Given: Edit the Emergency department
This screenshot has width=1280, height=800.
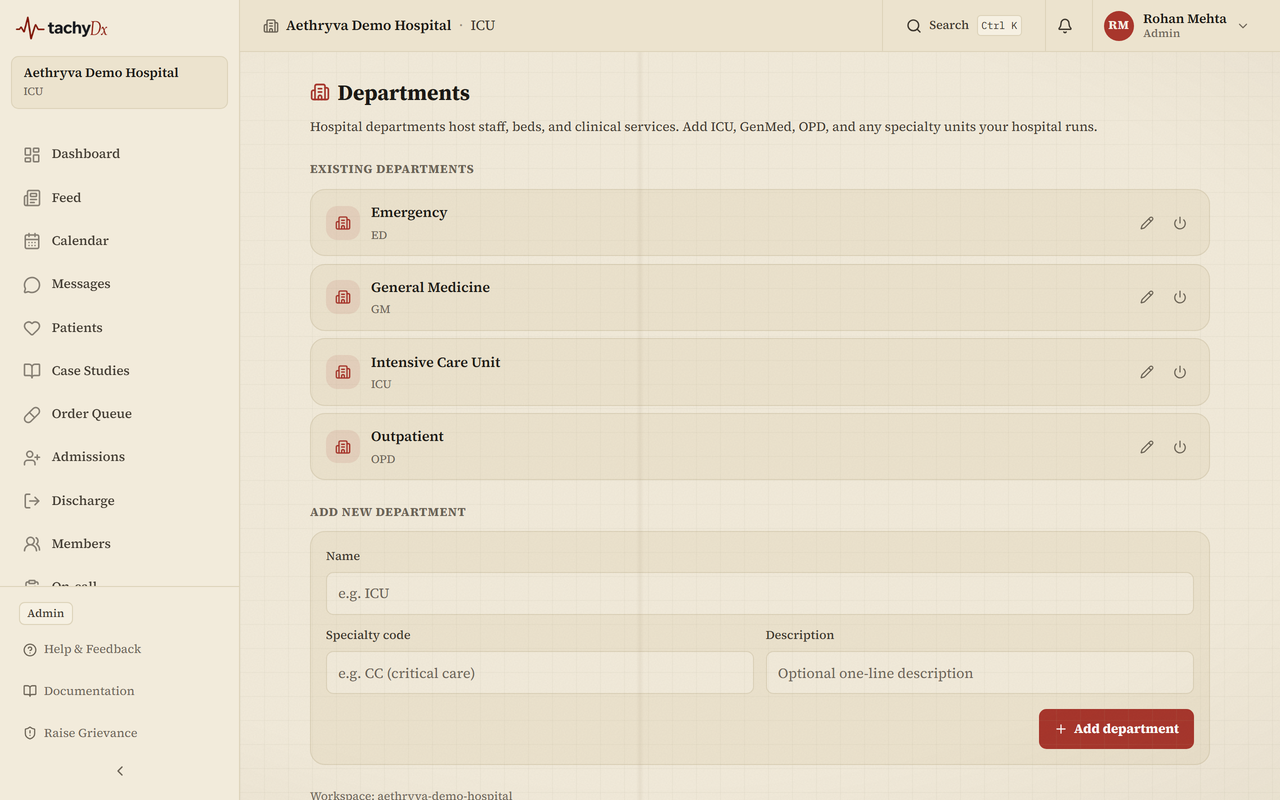Looking at the screenshot, I should click(x=1147, y=223).
